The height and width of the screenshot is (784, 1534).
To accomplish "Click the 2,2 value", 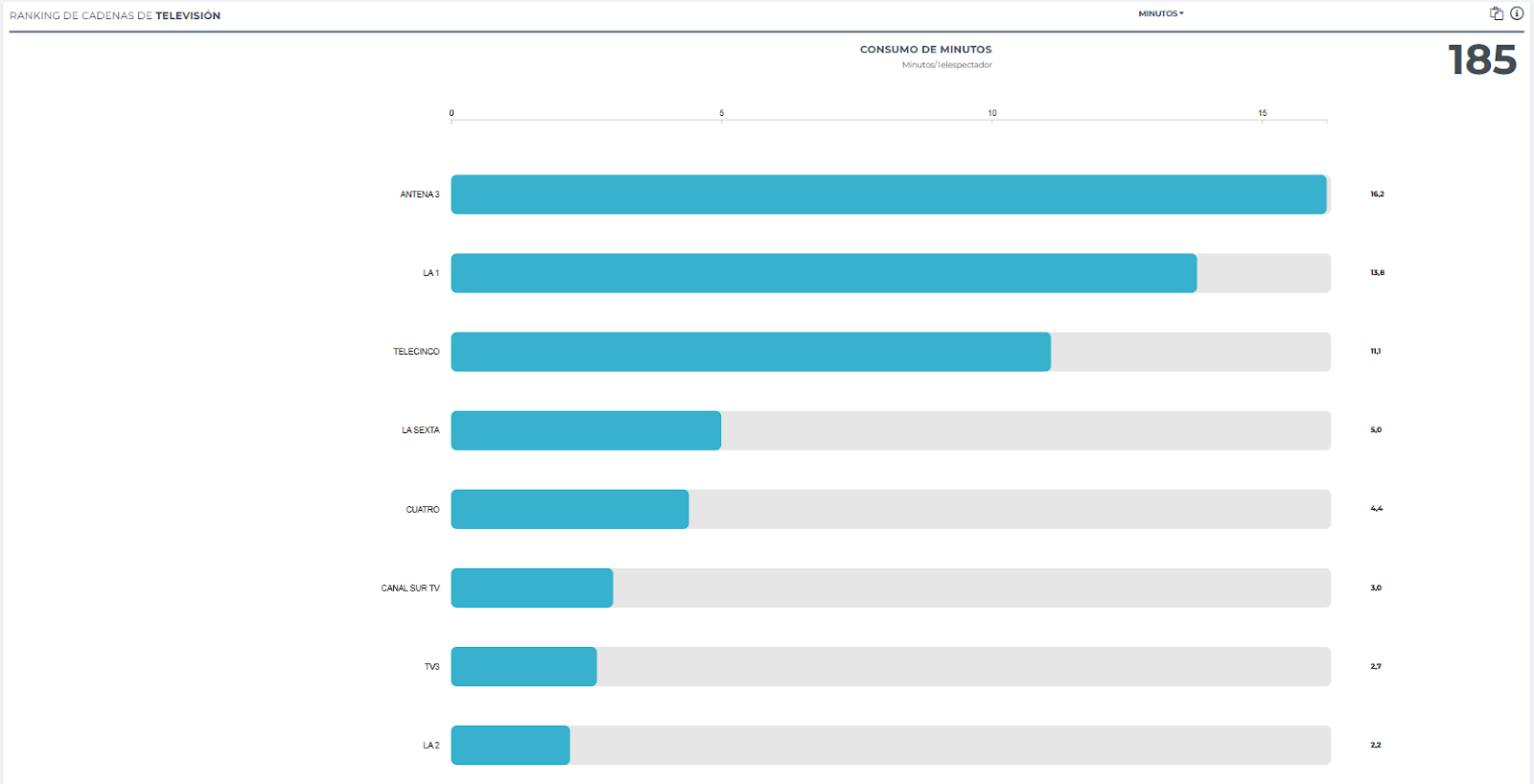I will click(1376, 745).
